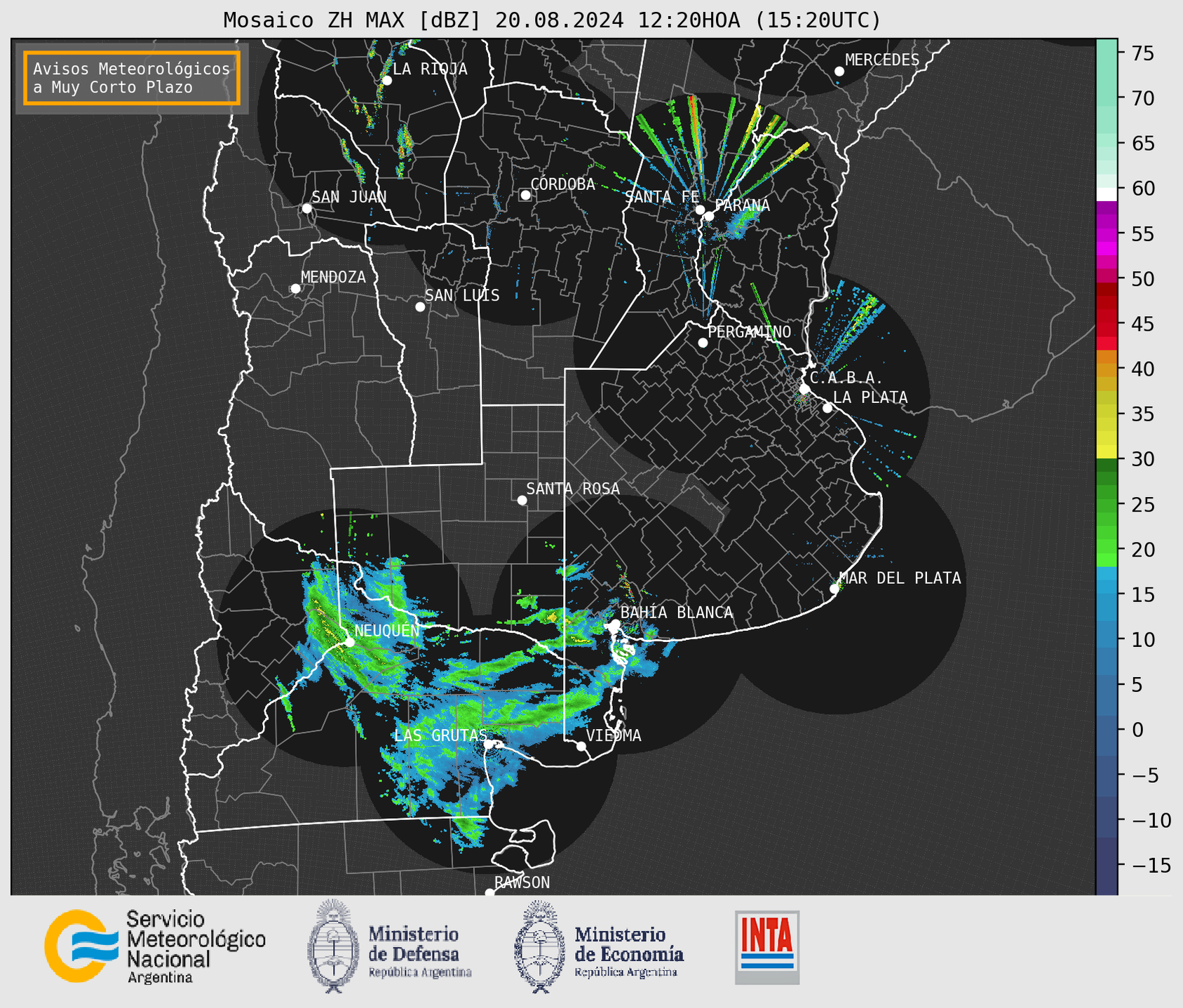Click the timestamp 12:20HOA (15:20UTC)
The width and height of the screenshot is (1183, 1008).
pos(759,20)
